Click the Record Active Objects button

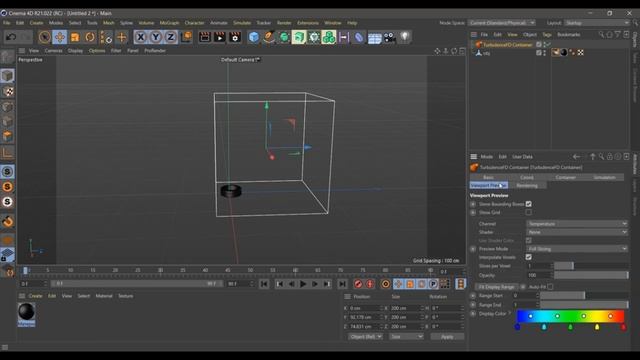pyautogui.click(x=358, y=284)
